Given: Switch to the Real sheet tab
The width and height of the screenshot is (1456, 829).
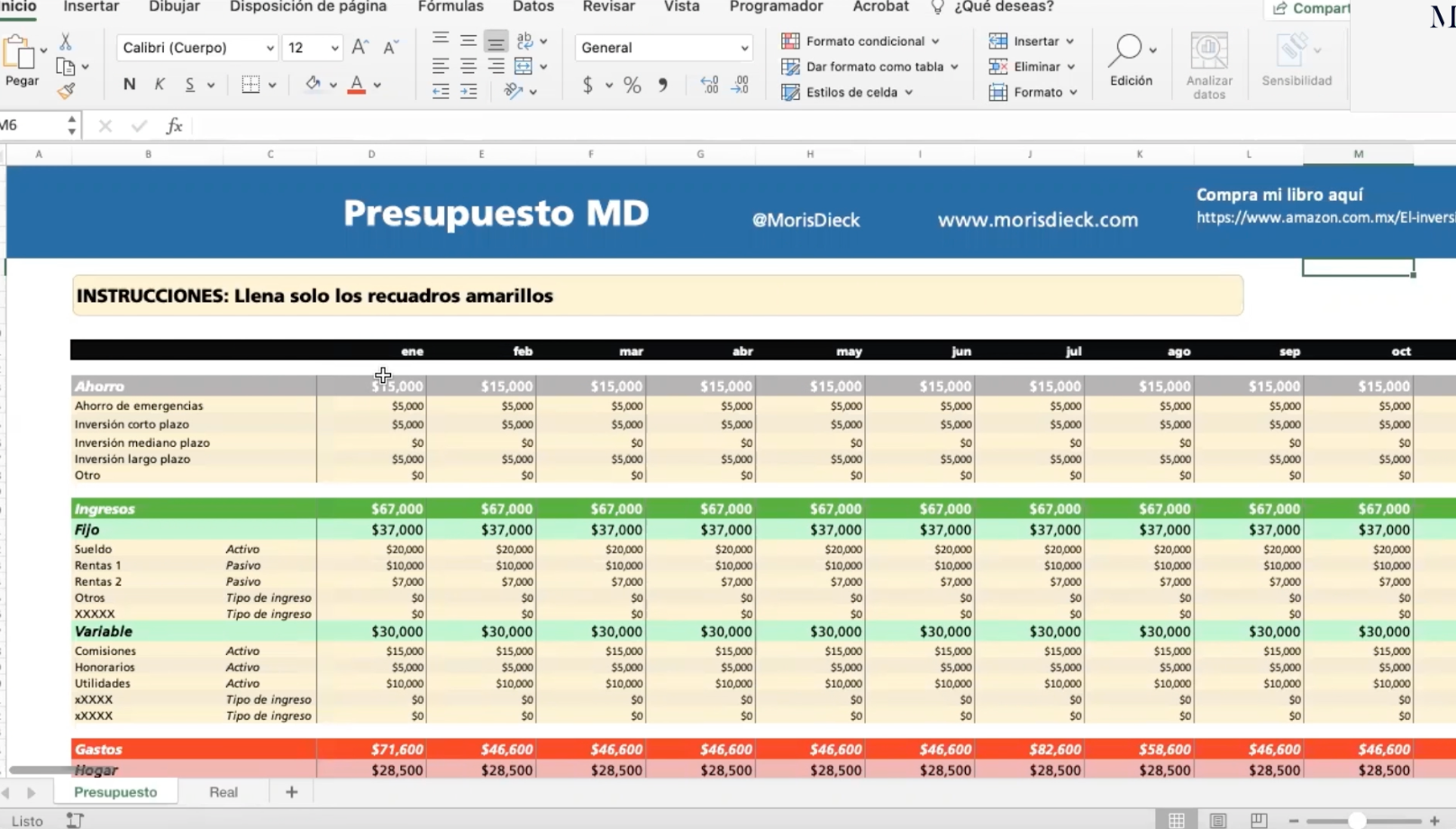Looking at the screenshot, I should [223, 792].
